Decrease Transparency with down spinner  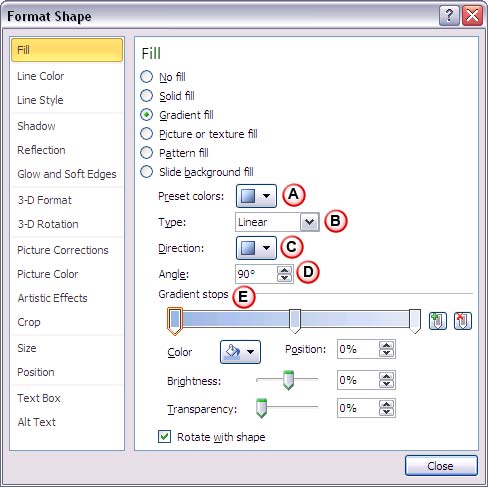(x=387, y=412)
